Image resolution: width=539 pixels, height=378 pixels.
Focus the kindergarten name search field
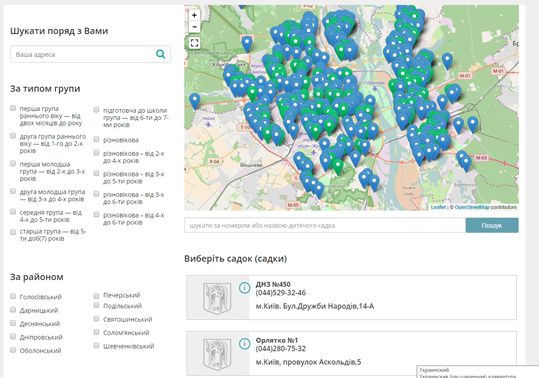(x=325, y=225)
